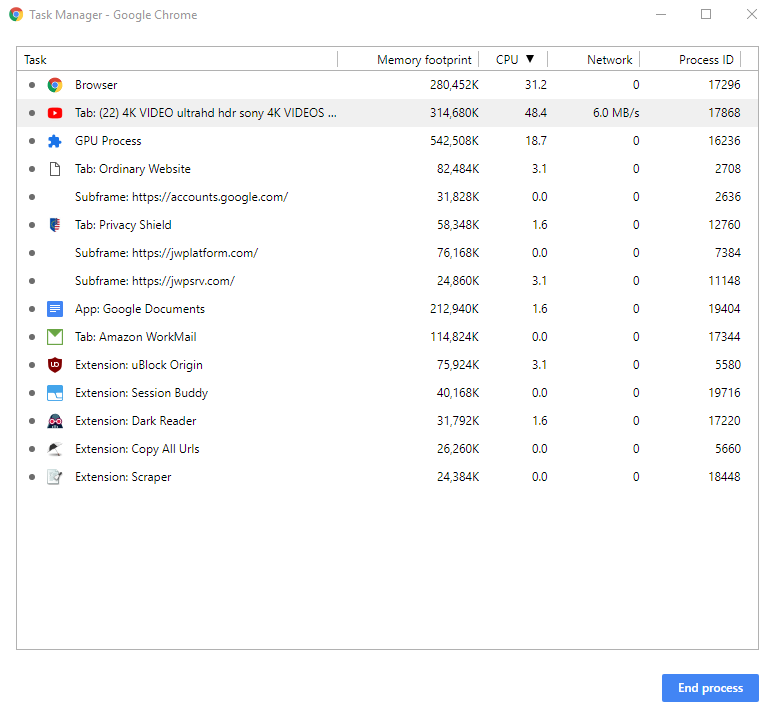Select Extension: uBlock Origin row
The image size is (774, 718).
pos(387,365)
